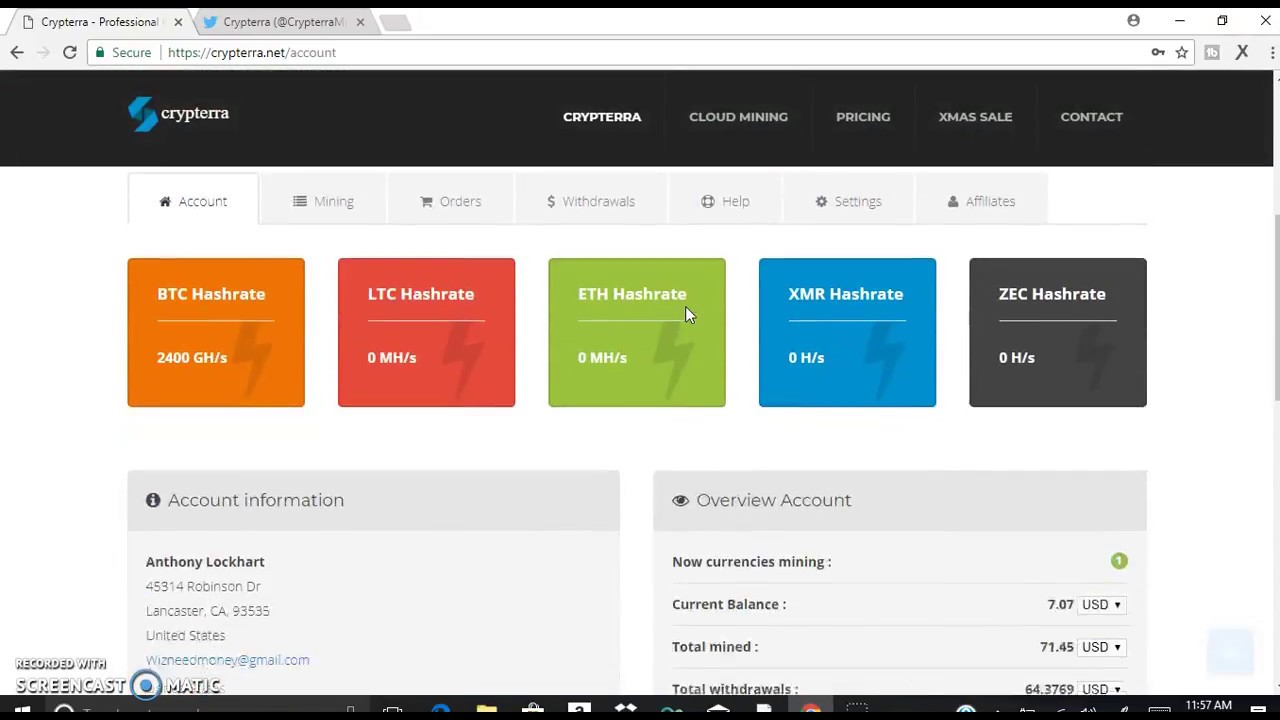Image resolution: width=1280 pixels, height=720 pixels.
Task: Open Total mined USD currency dropdown
Action: 1101,647
